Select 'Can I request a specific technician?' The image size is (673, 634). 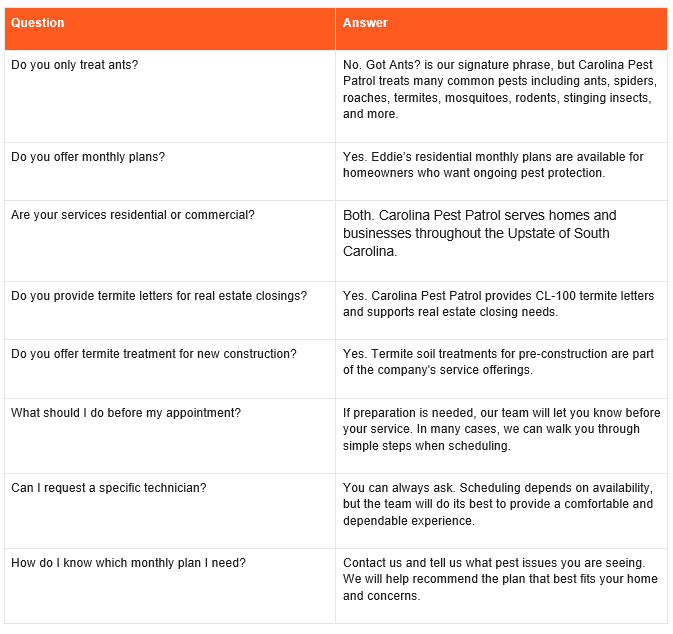109,488
